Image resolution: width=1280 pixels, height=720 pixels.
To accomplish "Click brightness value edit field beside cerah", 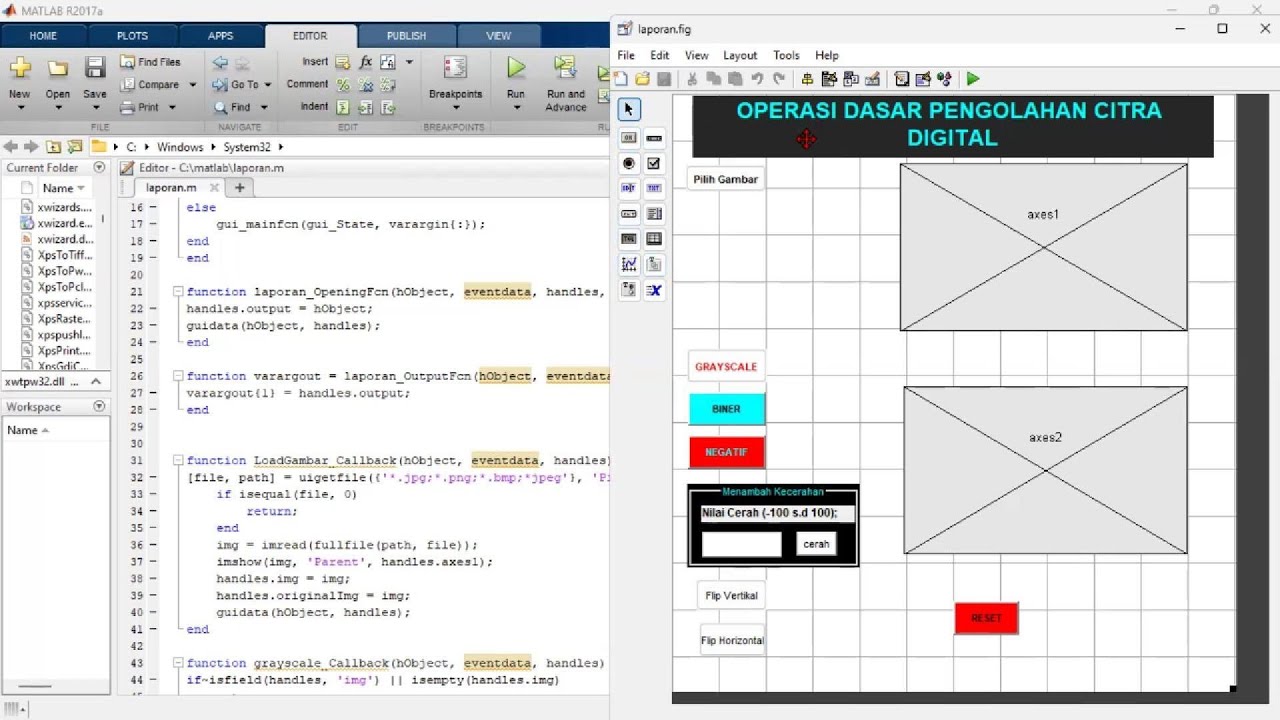I will (741, 544).
